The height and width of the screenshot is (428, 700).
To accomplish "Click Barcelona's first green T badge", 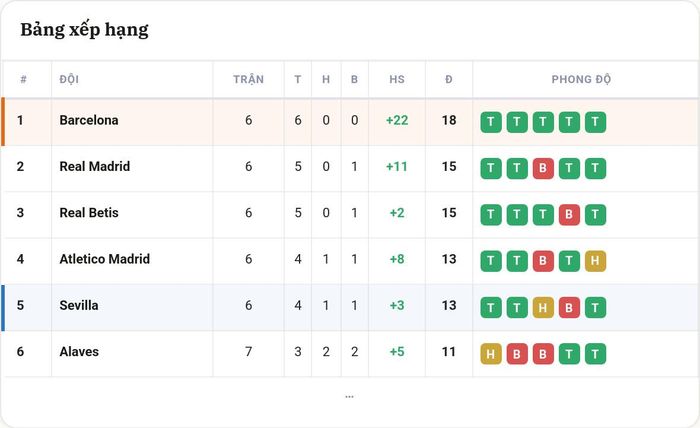I will (x=491, y=122).
